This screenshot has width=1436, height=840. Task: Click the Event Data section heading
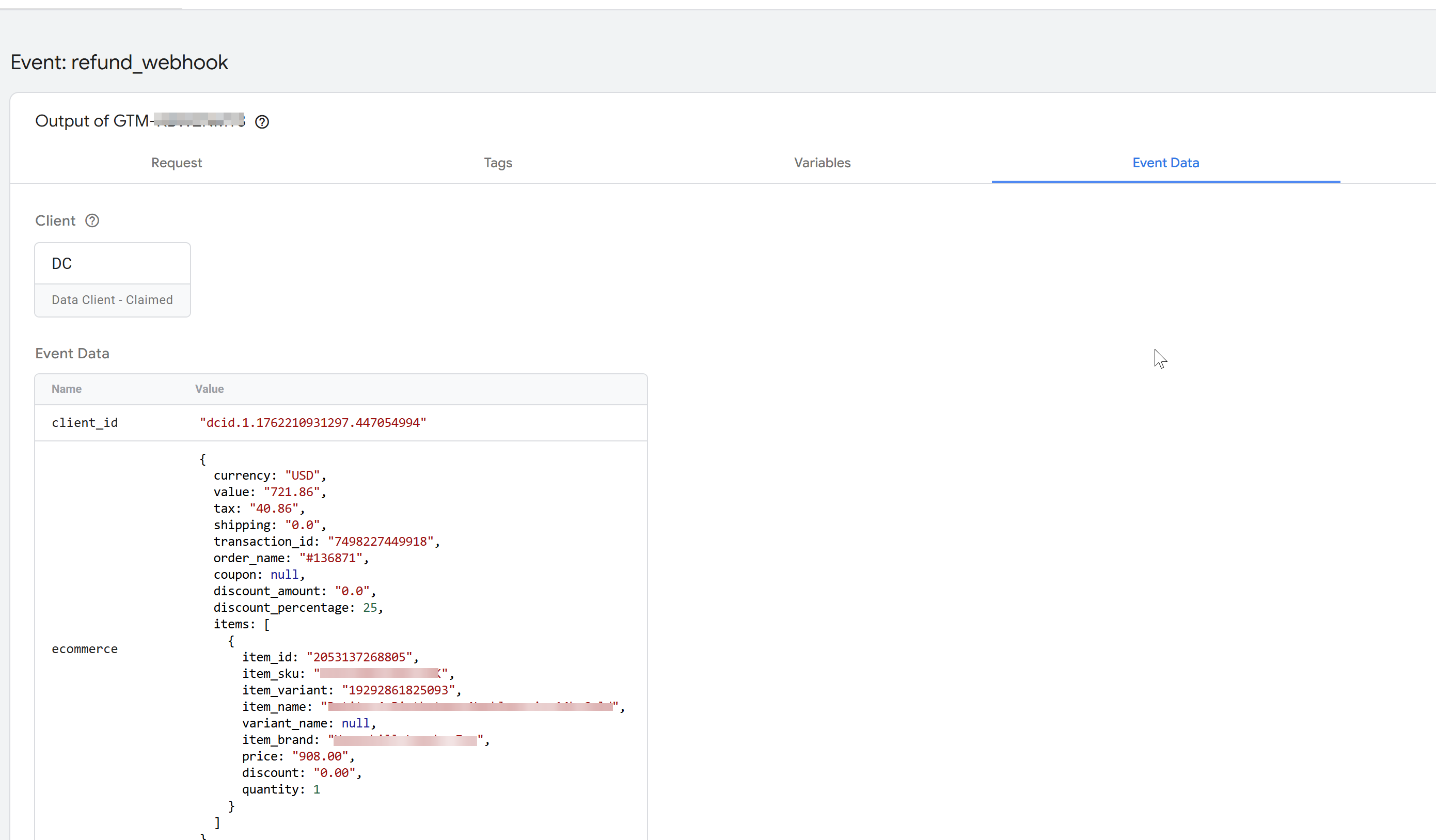[x=72, y=353]
